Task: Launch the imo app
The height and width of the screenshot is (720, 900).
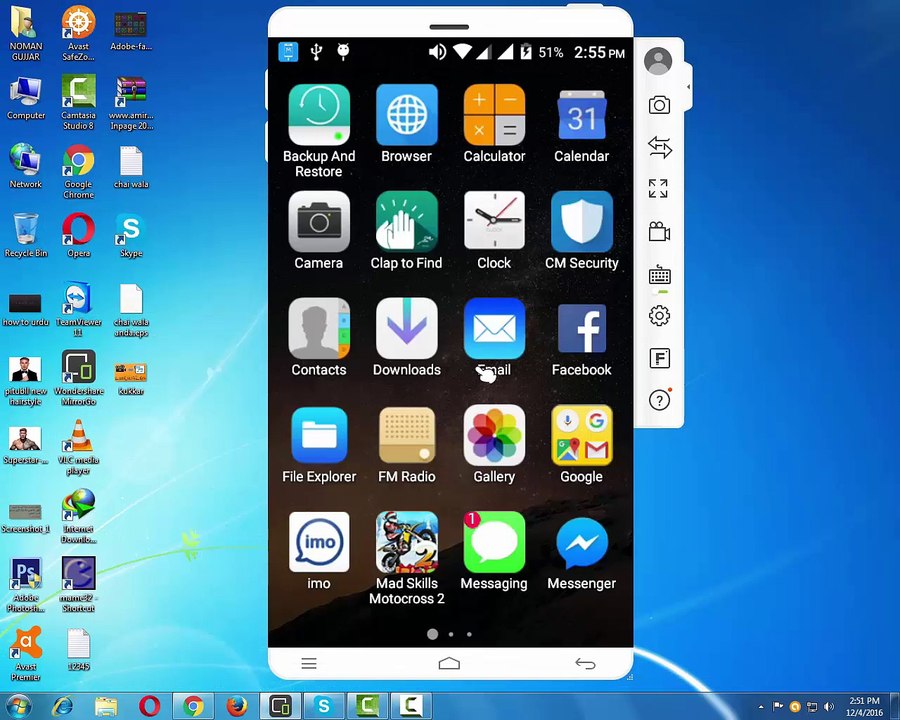Action: [319, 542]
